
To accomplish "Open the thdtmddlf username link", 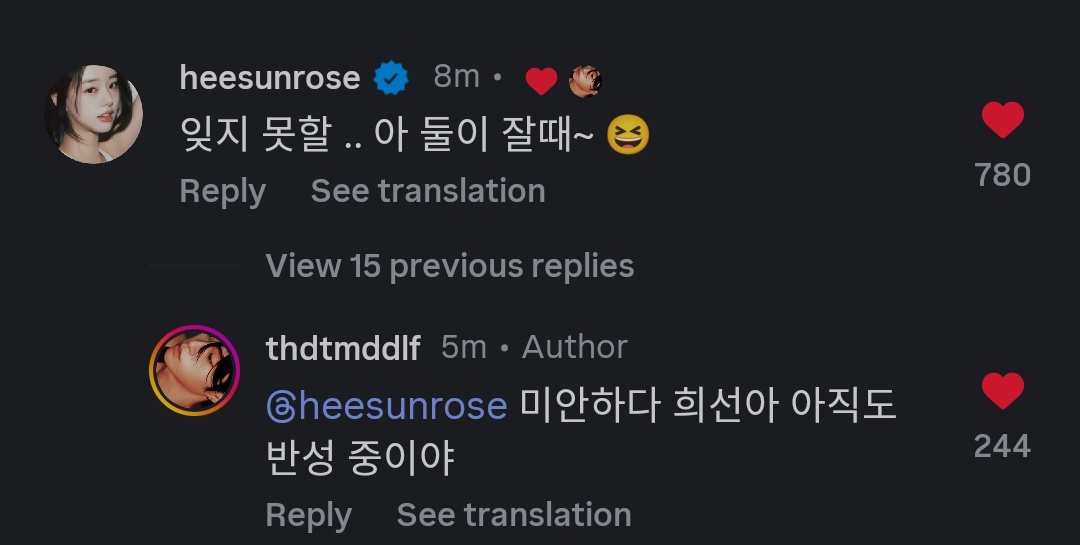I will [343, 348].
